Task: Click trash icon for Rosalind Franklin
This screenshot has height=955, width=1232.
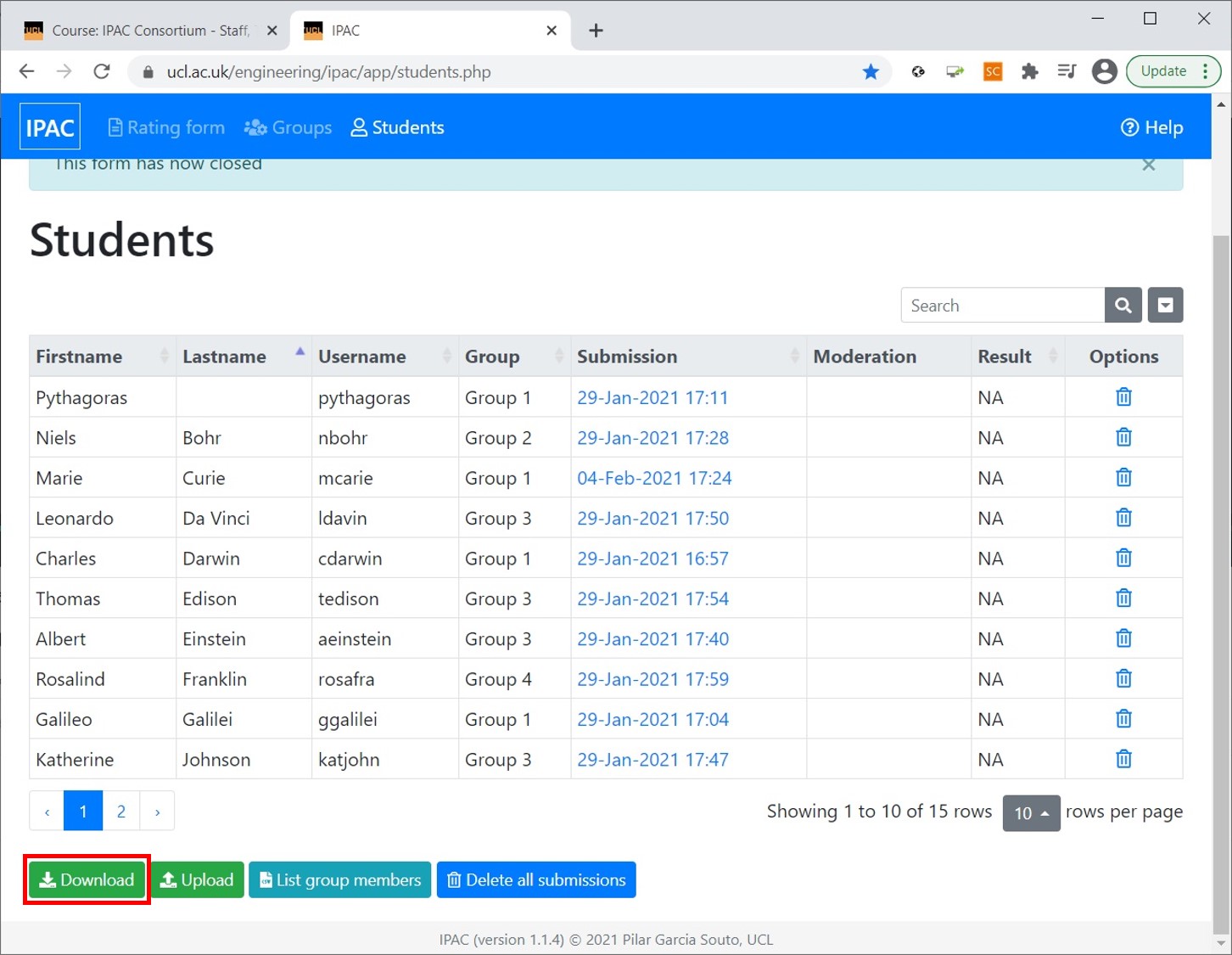Action: [1123, 678]
